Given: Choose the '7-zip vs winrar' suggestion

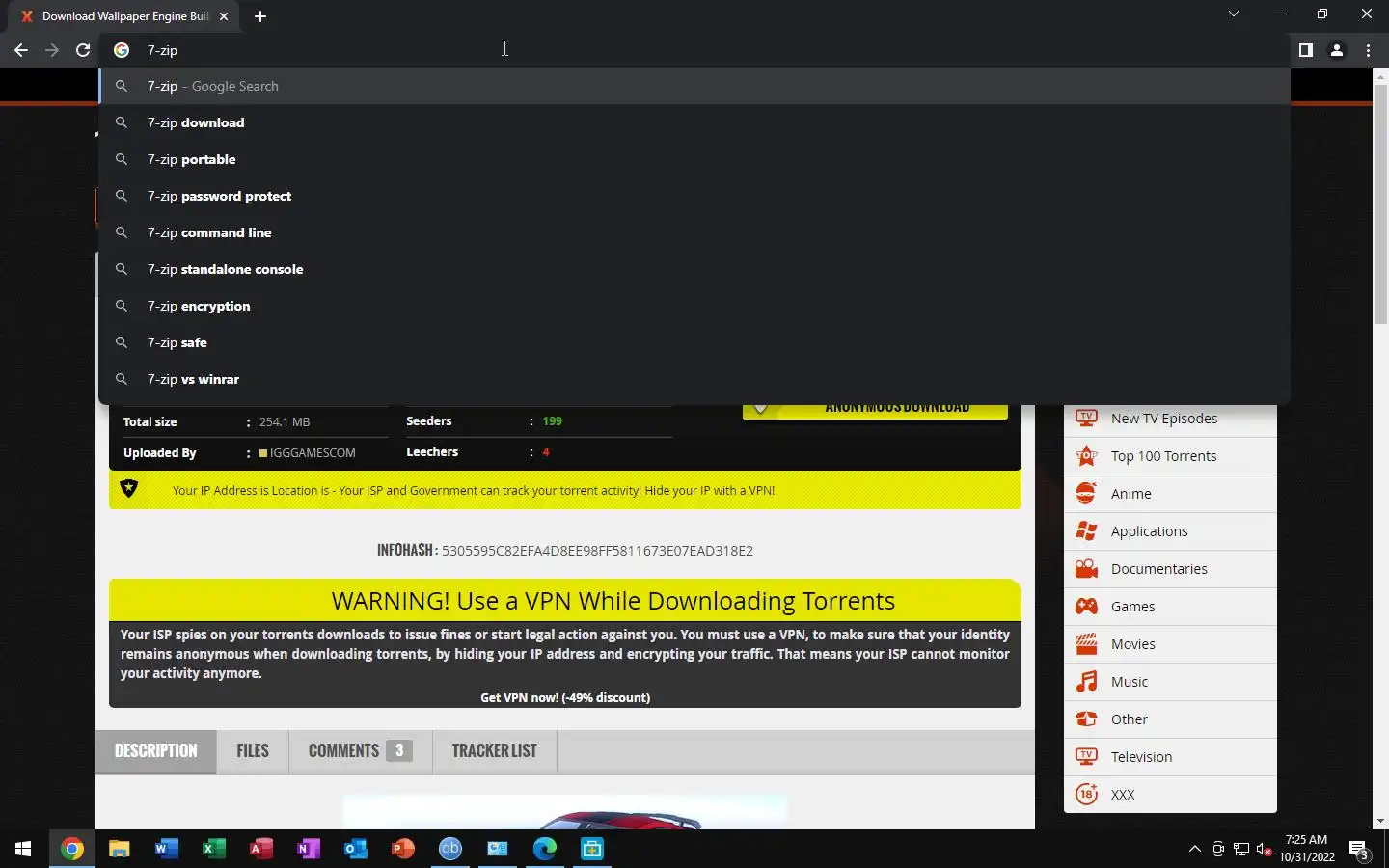Looking at the screenshot, I should click(694, 379).
